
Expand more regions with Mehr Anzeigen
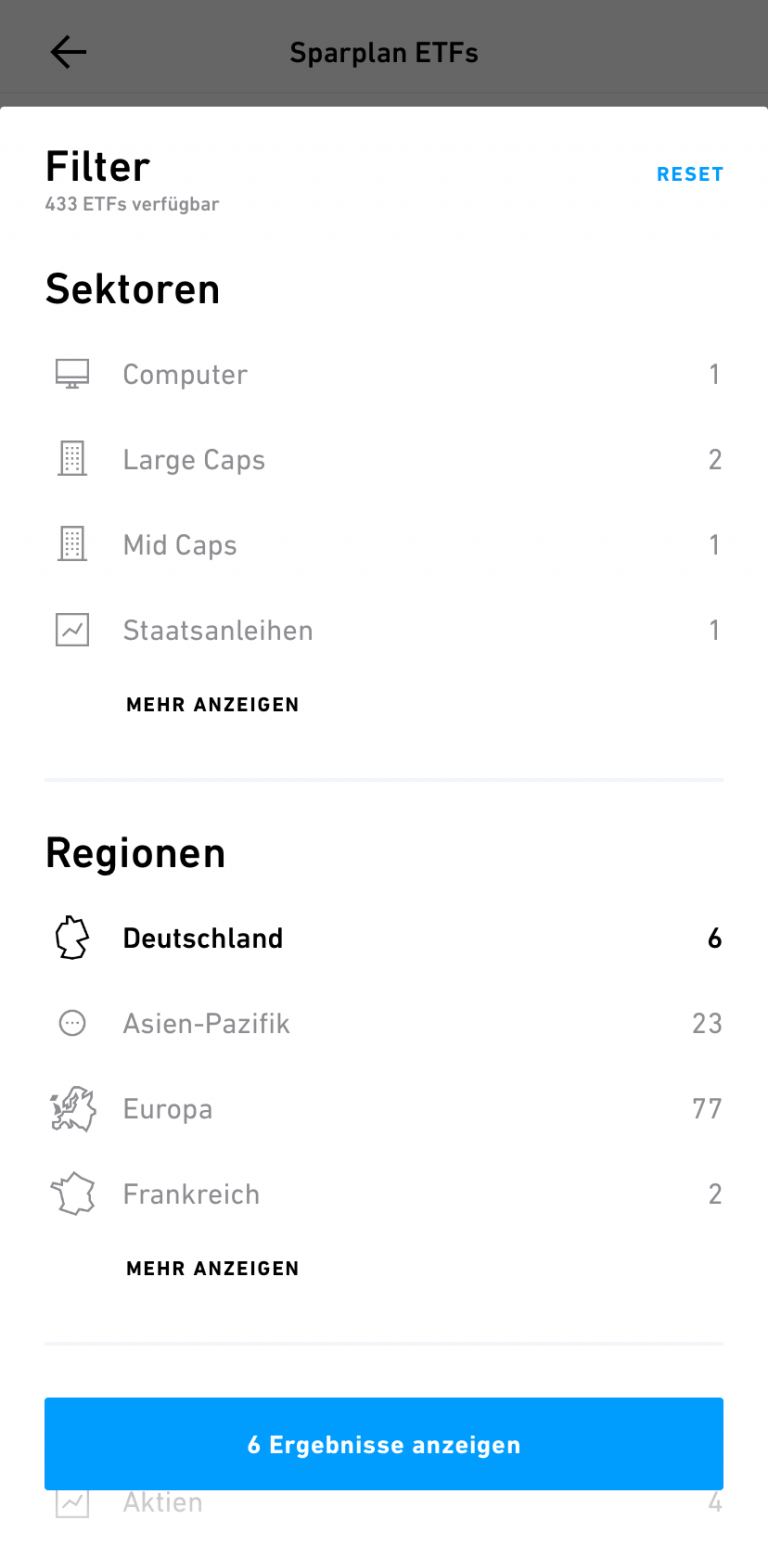[x=212, y=1269]
